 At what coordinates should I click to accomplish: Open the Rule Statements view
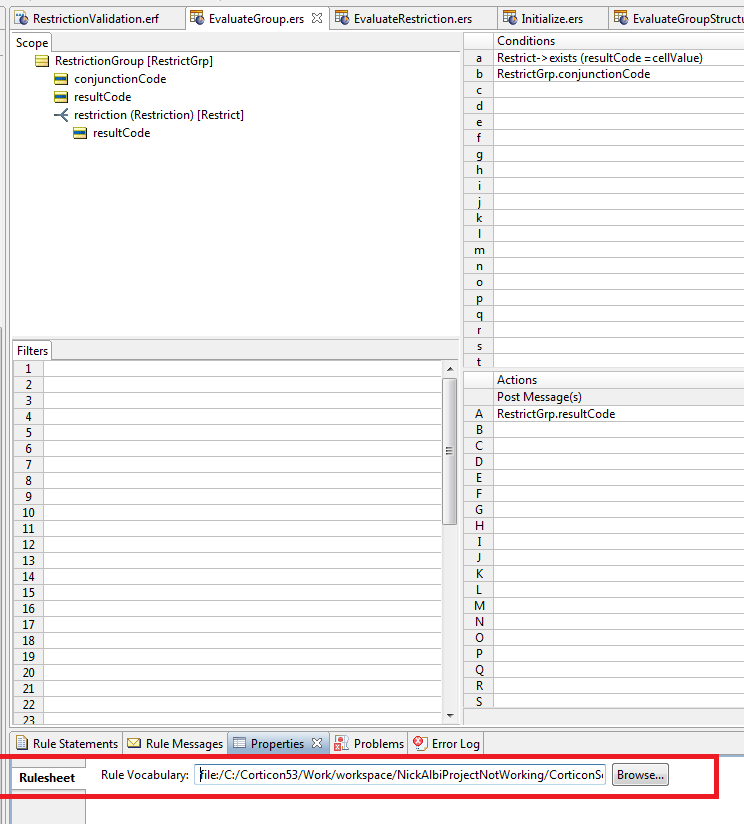(x=67, y=744)
